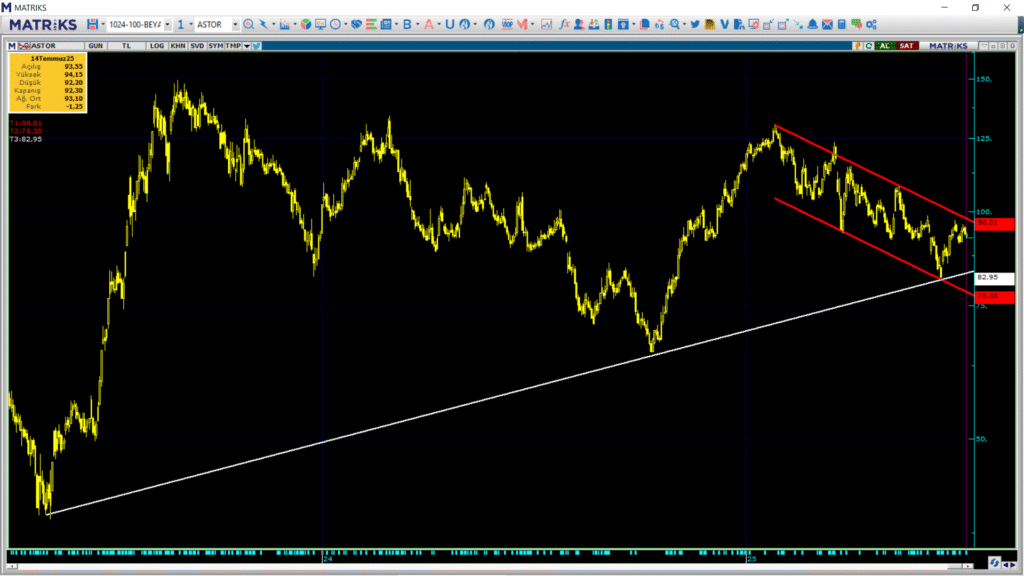Toggle LOG scale on chart
1024x576 pixels.
[x=157, y=45]
